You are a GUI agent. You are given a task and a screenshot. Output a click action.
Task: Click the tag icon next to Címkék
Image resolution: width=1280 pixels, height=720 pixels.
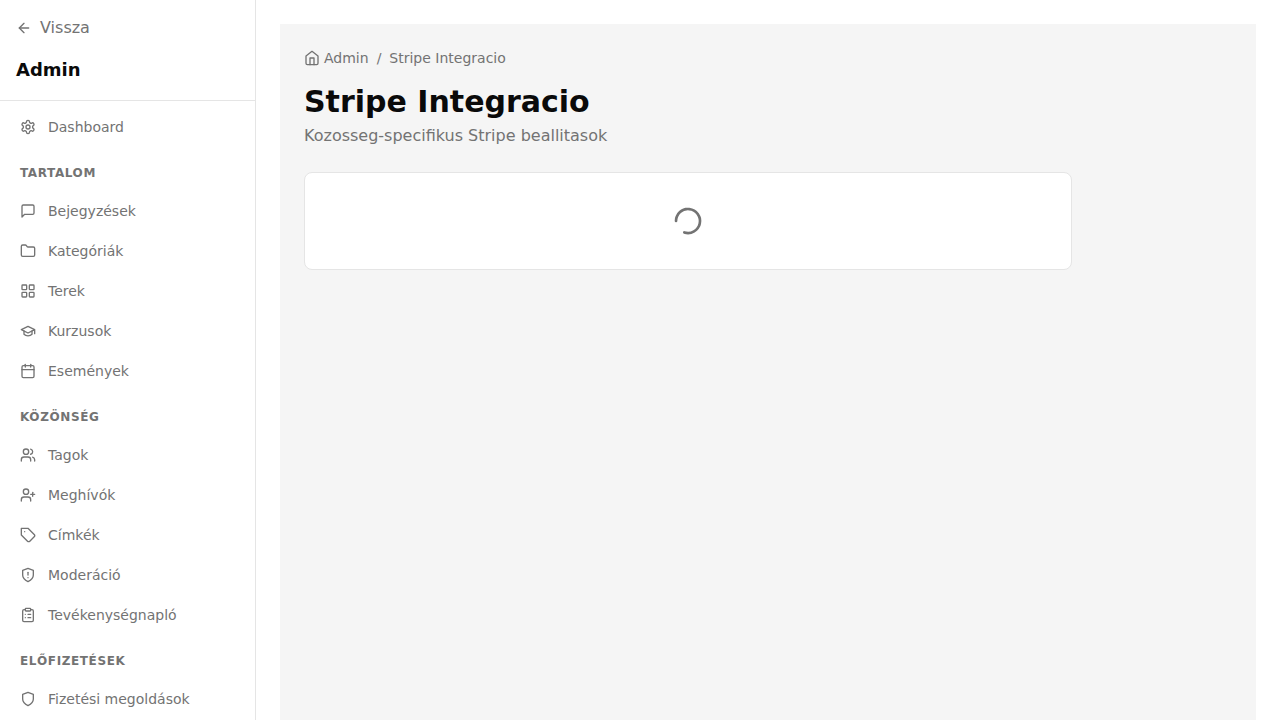[x=27, y=534]
